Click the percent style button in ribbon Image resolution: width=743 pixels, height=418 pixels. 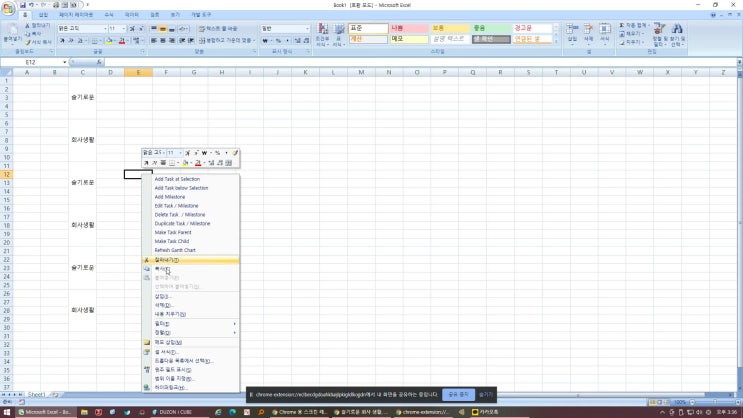(278, 41)
